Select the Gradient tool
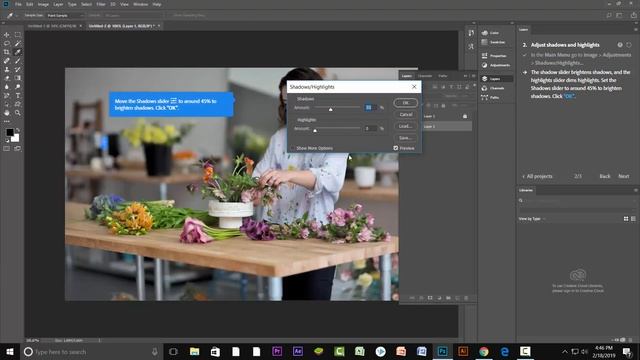 click(x=18, y=78)
